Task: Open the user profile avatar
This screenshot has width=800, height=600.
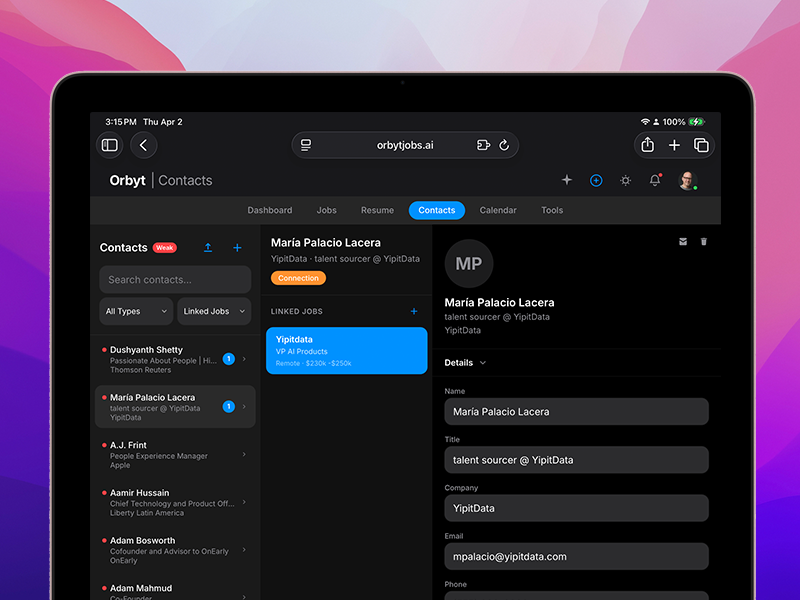Action: coord(687,180)
